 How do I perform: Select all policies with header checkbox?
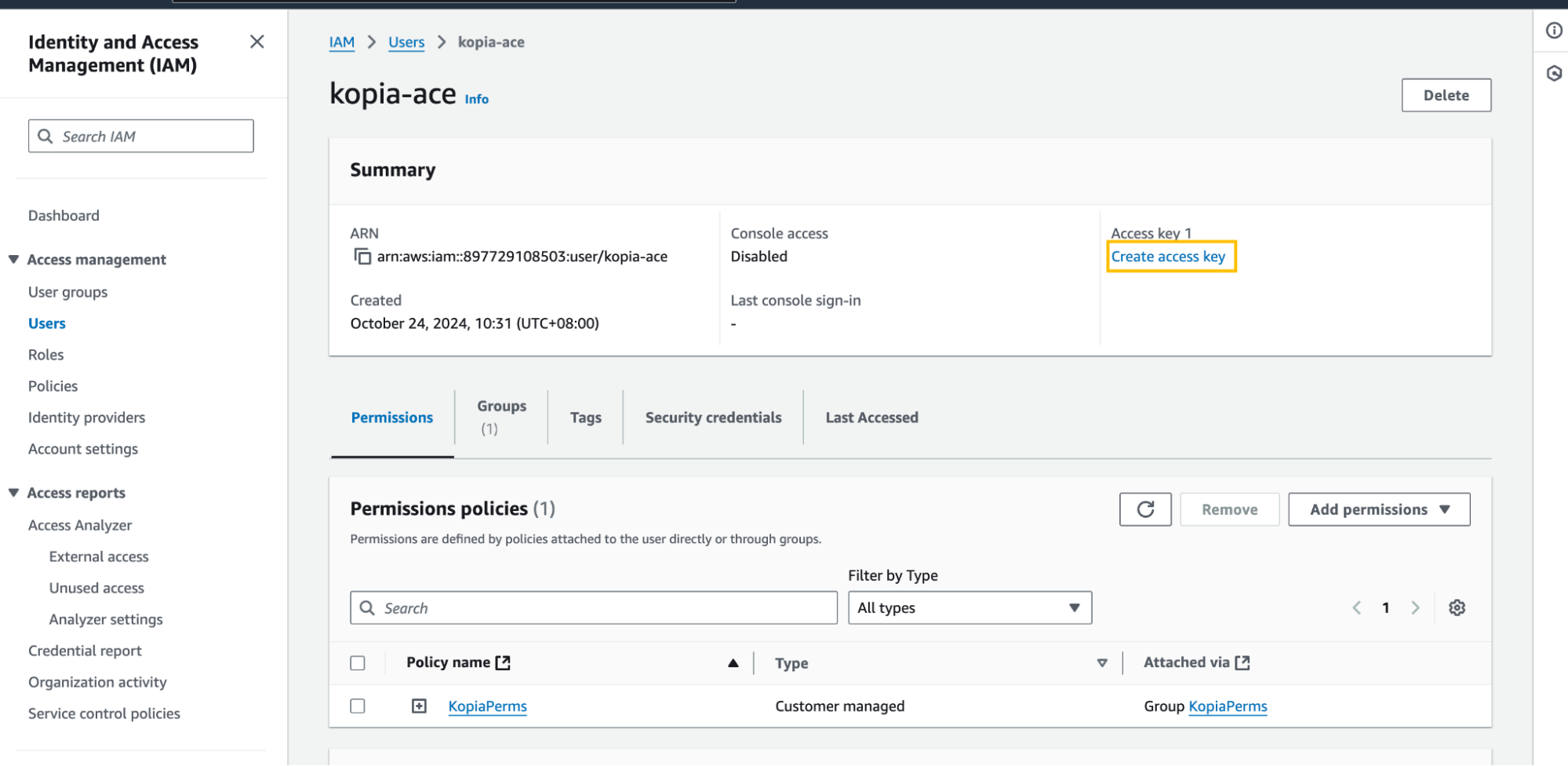358,663
